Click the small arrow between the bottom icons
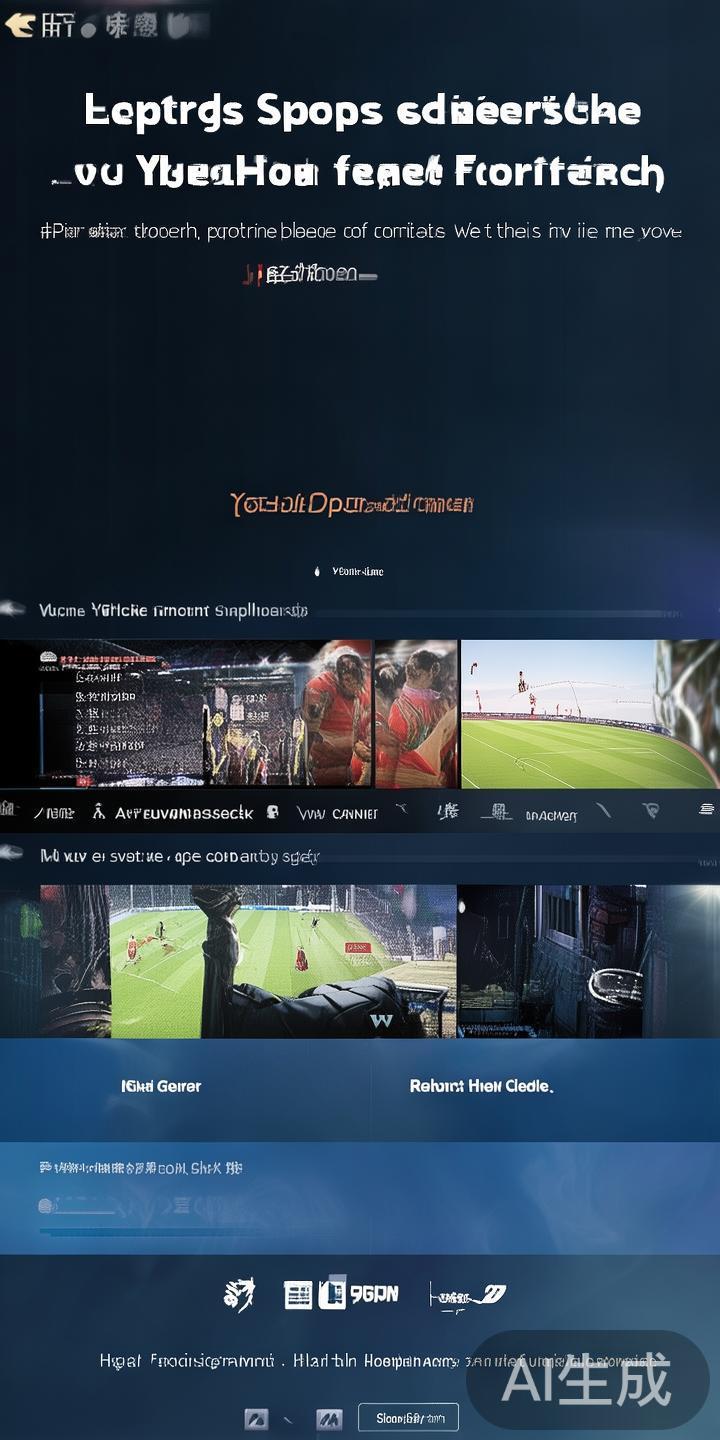720x1440 pixels. [x=289, y=1419]
